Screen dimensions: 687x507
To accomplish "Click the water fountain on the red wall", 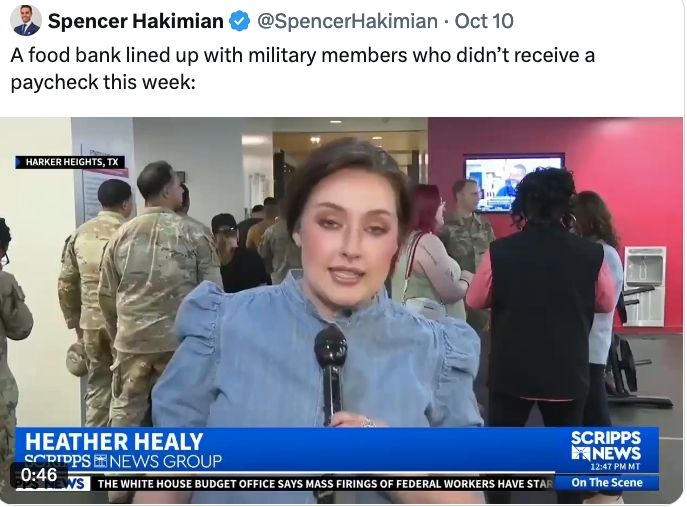I will tap(645, 286).
